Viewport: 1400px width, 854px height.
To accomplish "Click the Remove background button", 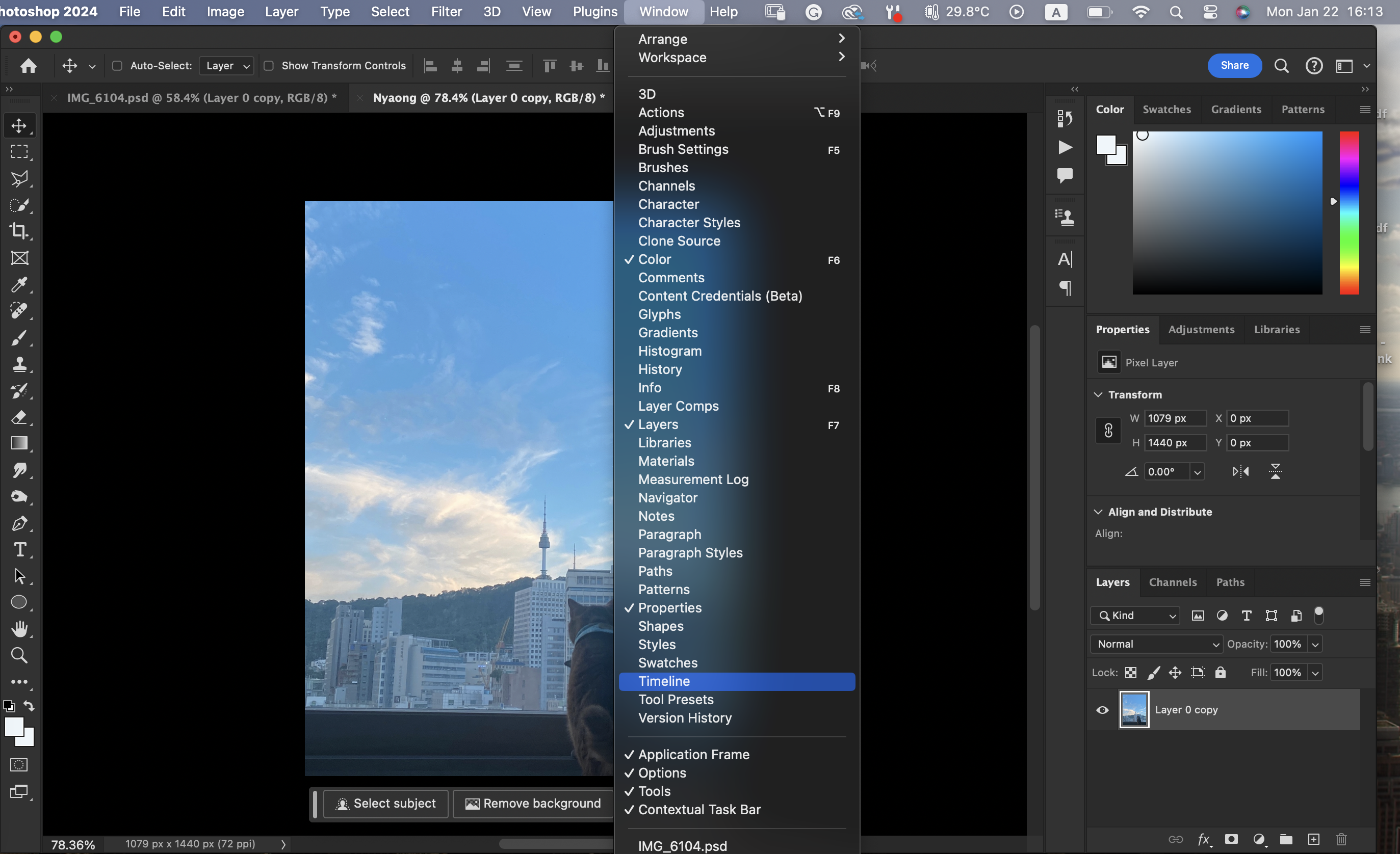I will pyautogui.click(x=533, y=804).
